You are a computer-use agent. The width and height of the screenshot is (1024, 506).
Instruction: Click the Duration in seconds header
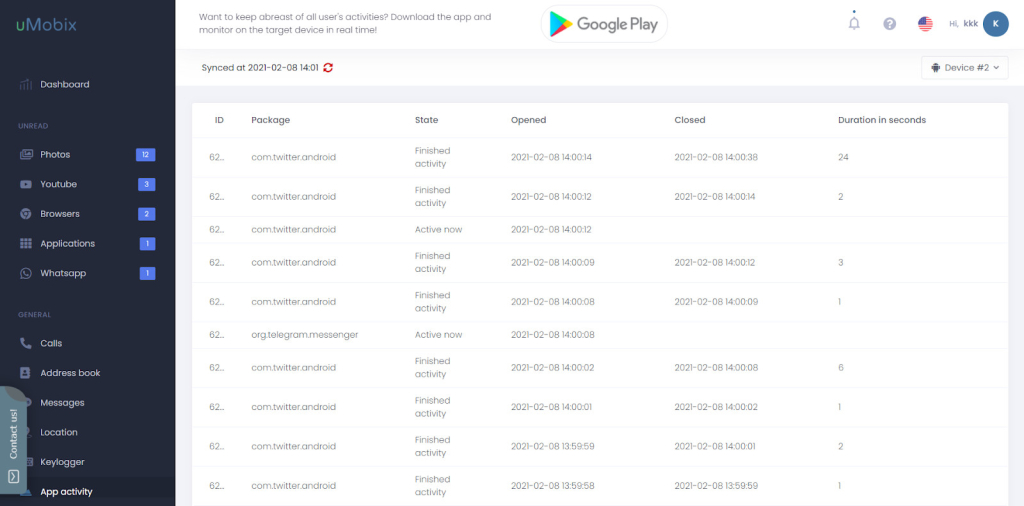[x=882, y=120]
